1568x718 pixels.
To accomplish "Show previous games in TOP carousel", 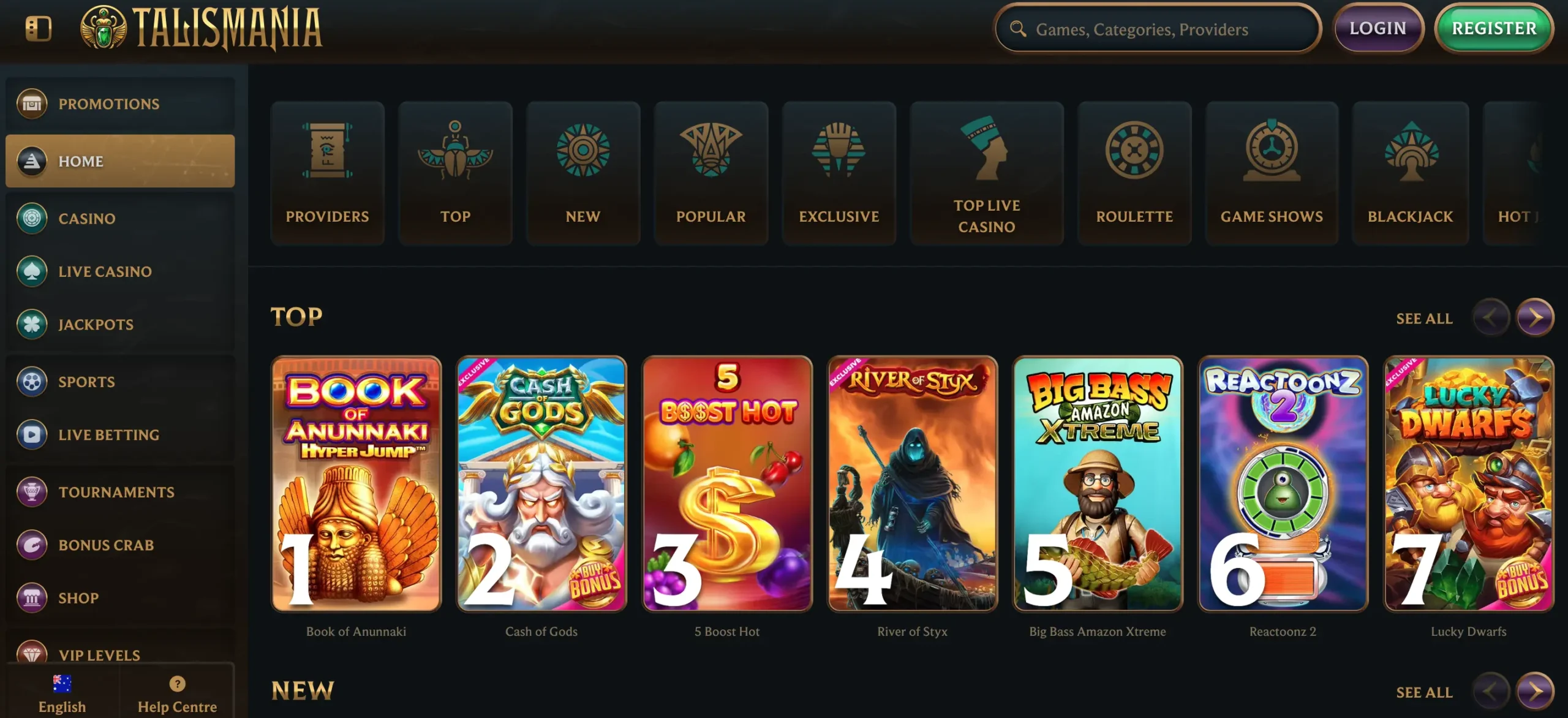I will coord(1490,317).
